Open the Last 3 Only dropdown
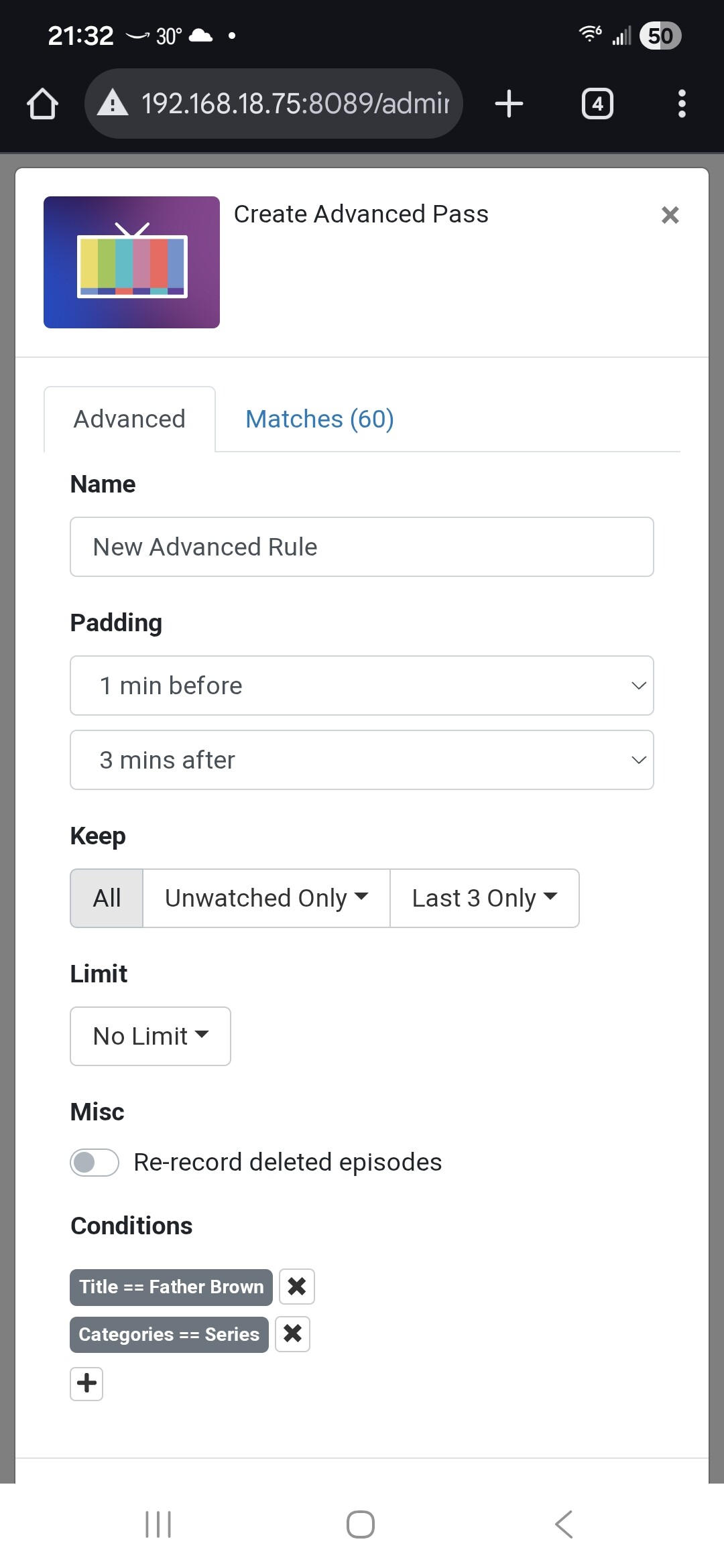 484,898
